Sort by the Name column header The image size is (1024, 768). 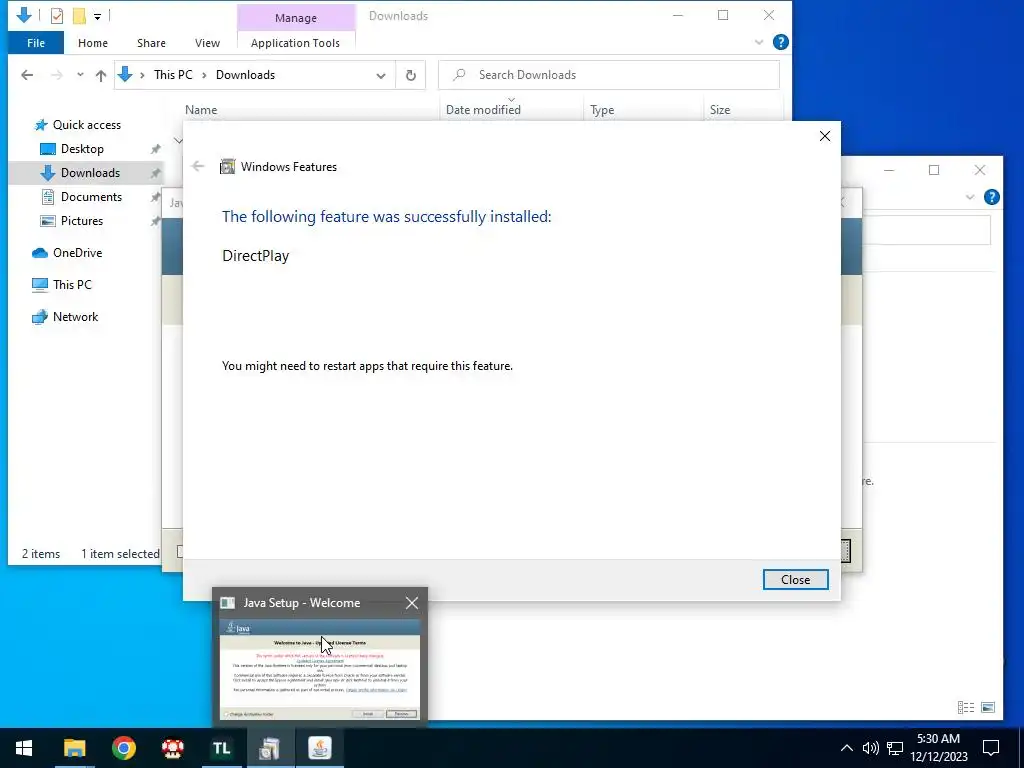coord(200,110)
